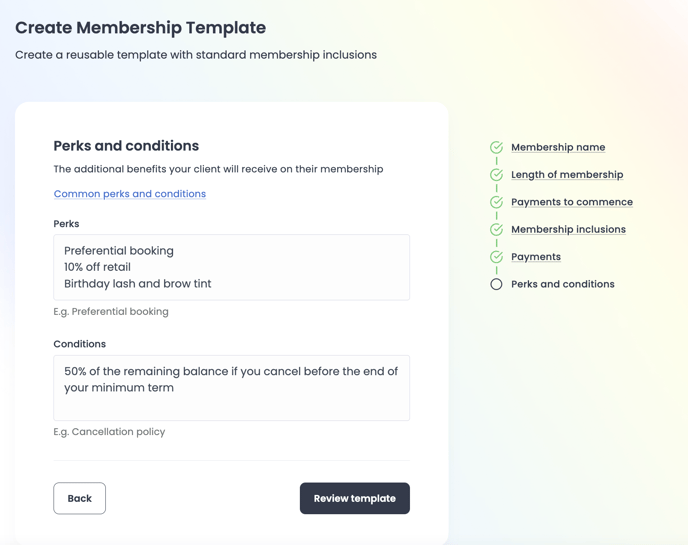The image size is (688, 545).
Task: Click the Payments step checkmark icon
Action: 496,257
